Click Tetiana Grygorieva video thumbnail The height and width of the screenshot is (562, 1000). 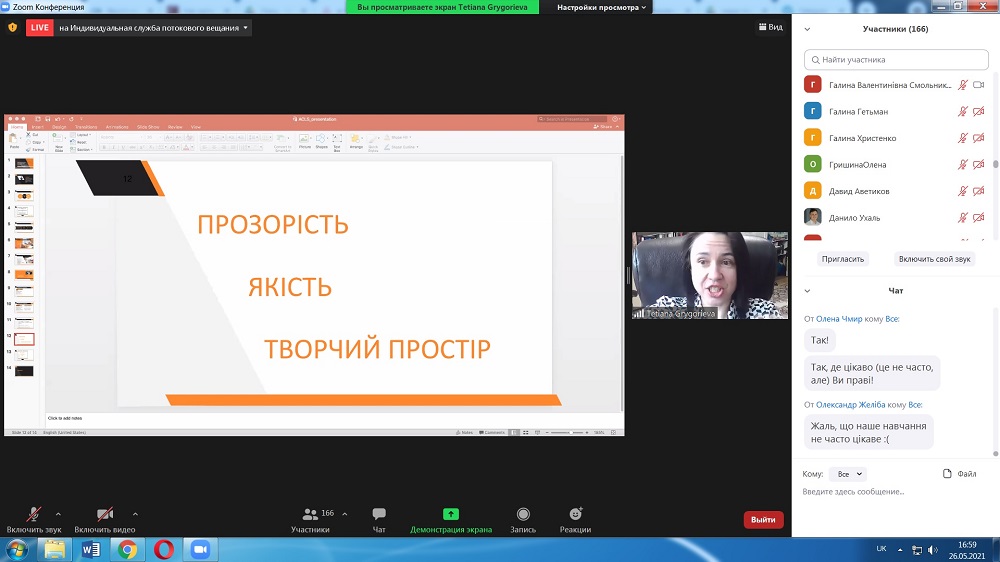(x=710, y=276)
